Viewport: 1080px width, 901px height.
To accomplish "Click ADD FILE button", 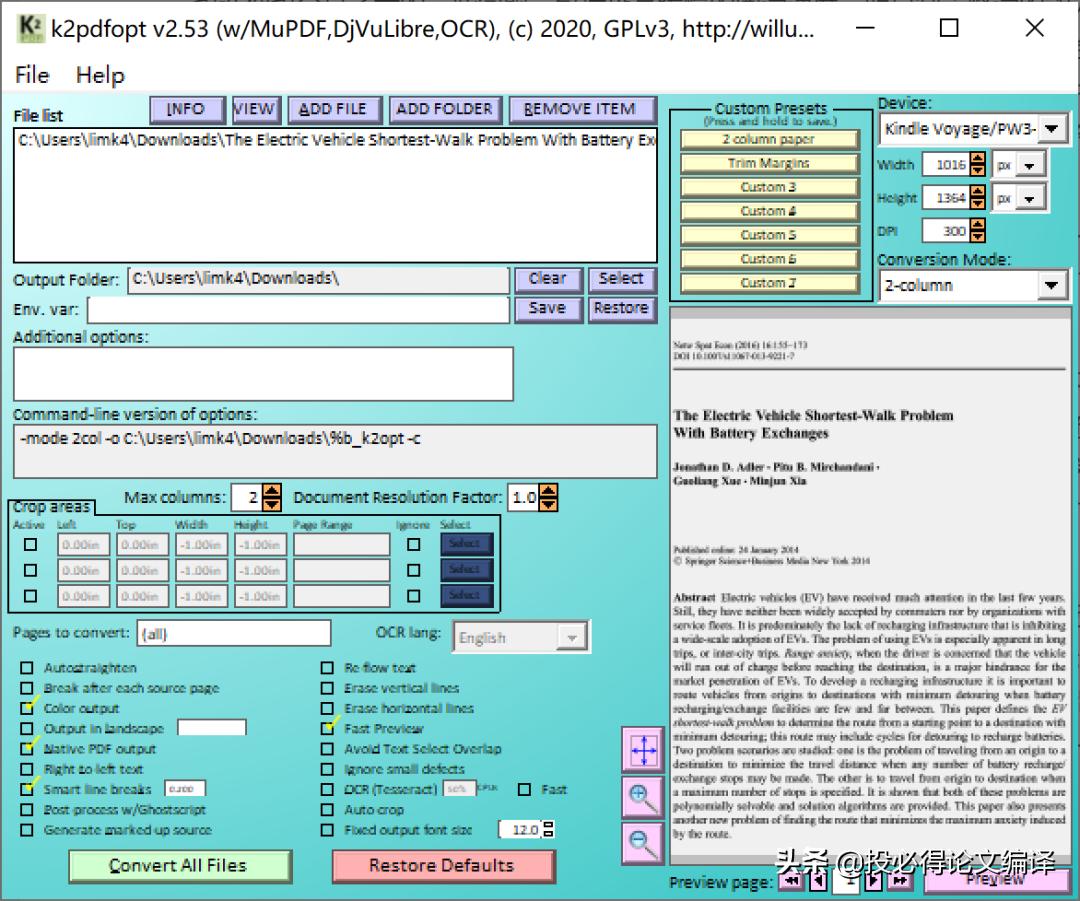I will [335, 109].
